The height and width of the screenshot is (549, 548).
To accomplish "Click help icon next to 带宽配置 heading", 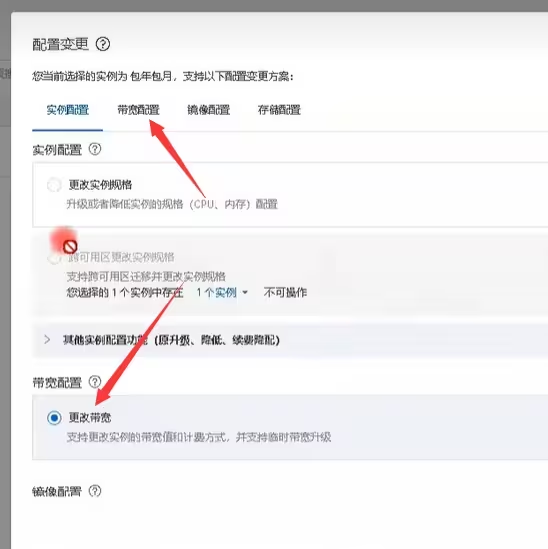I will tap(95, 382).
